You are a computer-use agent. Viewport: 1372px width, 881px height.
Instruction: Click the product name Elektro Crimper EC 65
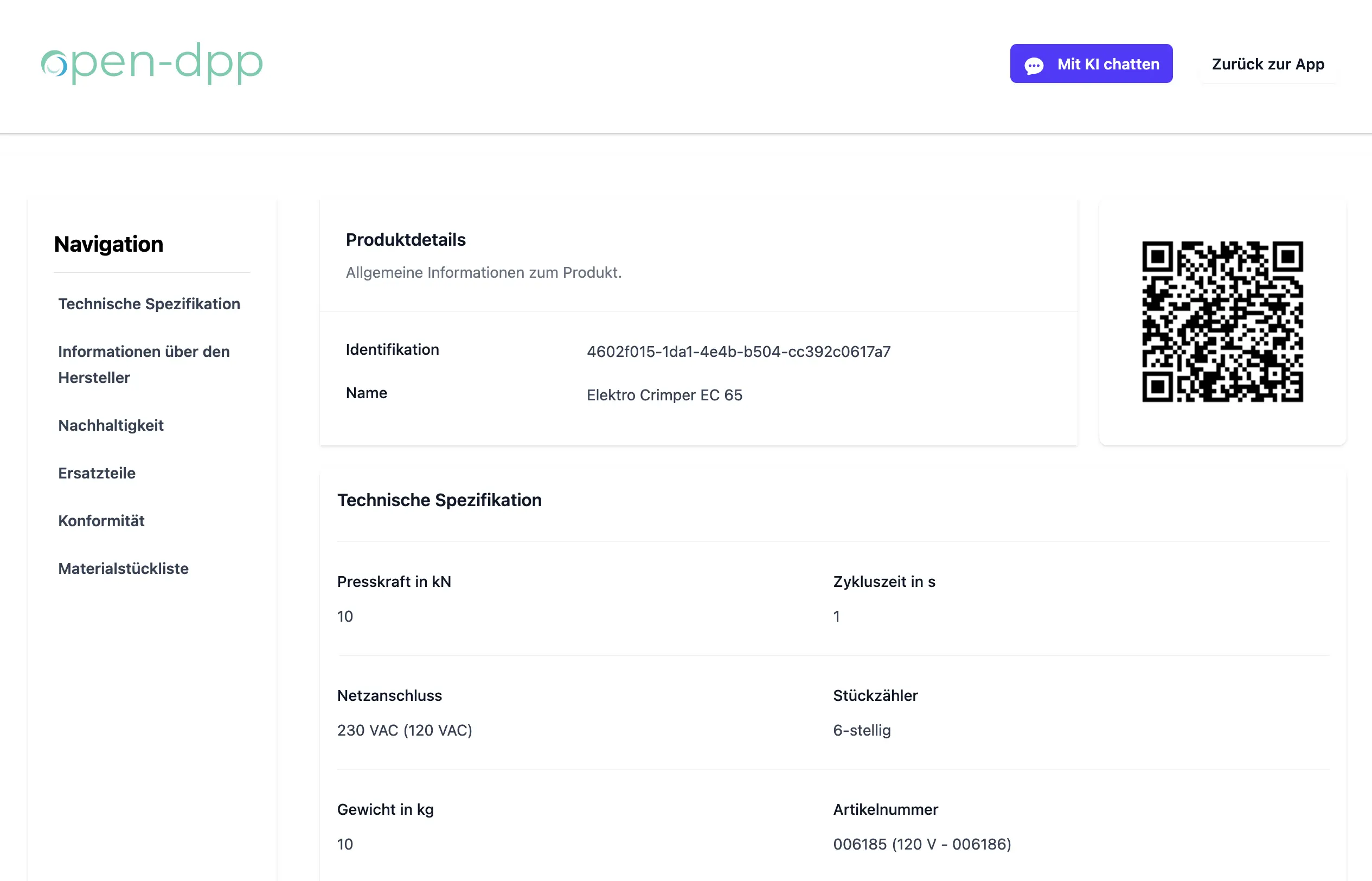point(664,395)
